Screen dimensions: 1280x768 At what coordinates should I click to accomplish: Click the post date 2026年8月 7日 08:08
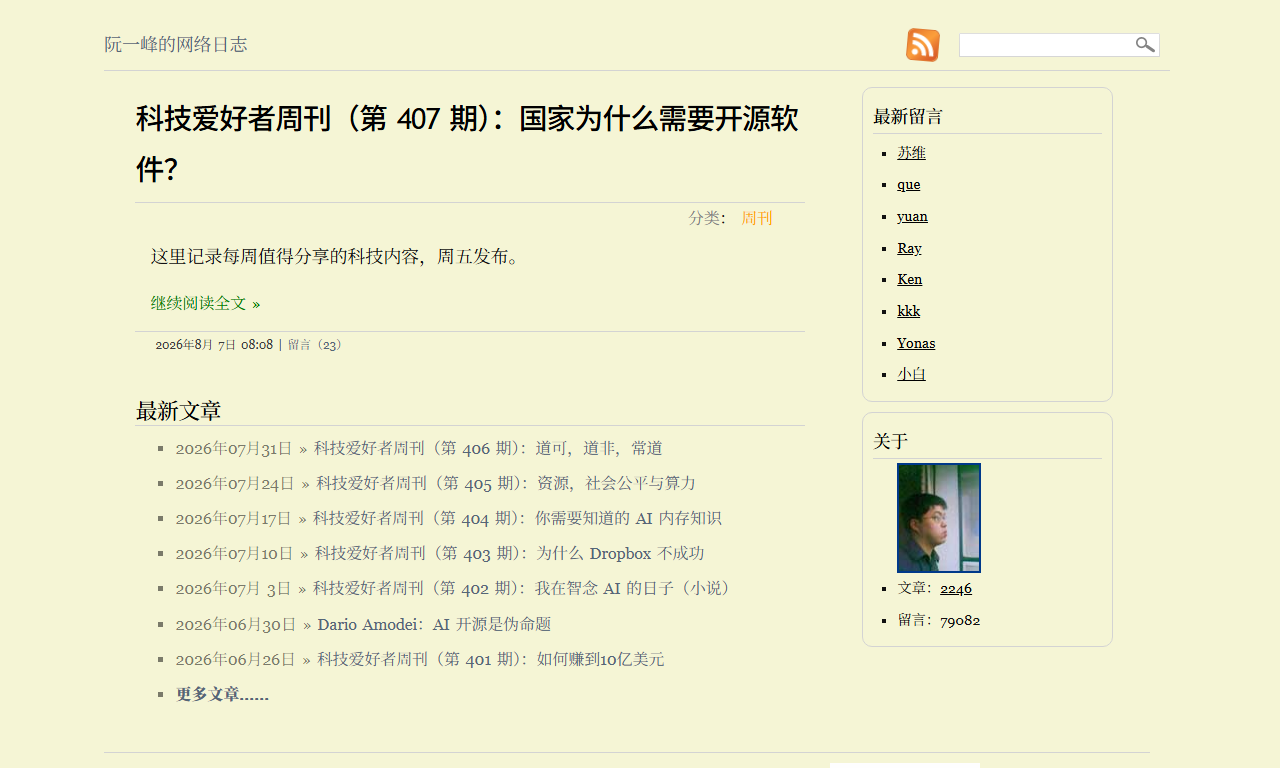(214, 345)
